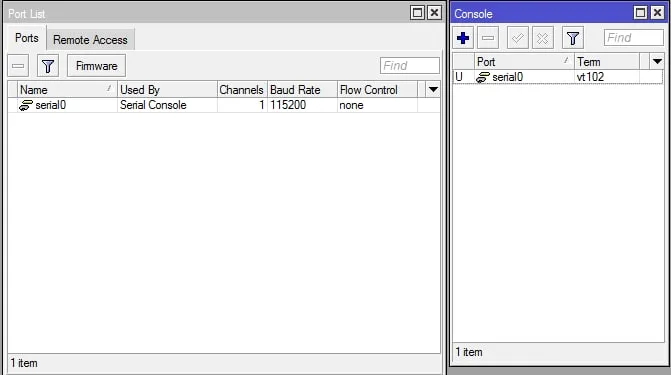
Task: Open filter in Port List window
Action: coord(48,66)
